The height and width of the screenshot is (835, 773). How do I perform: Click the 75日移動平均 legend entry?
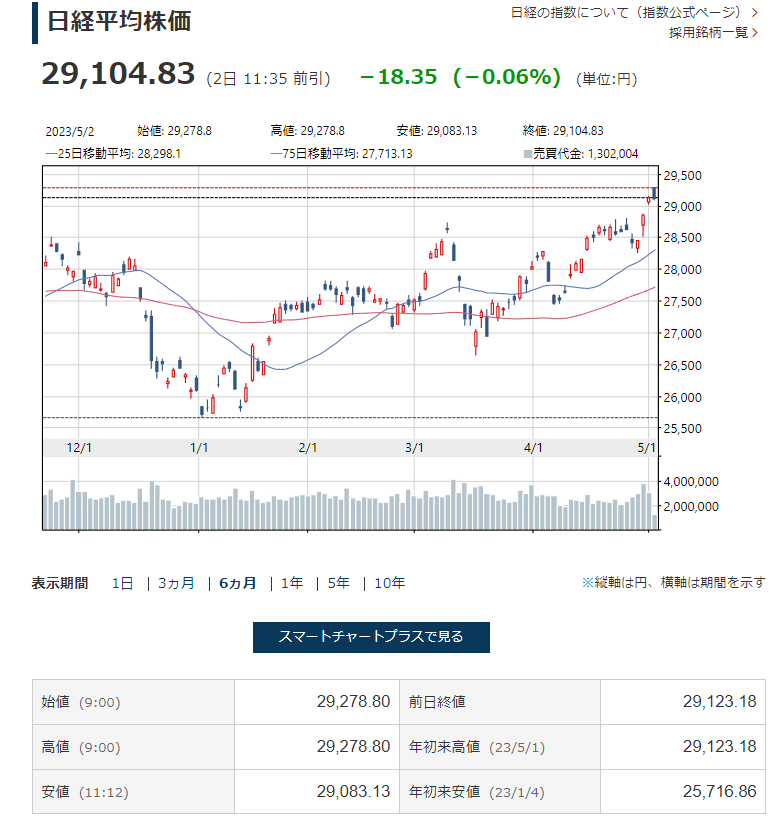pos(341,154)
